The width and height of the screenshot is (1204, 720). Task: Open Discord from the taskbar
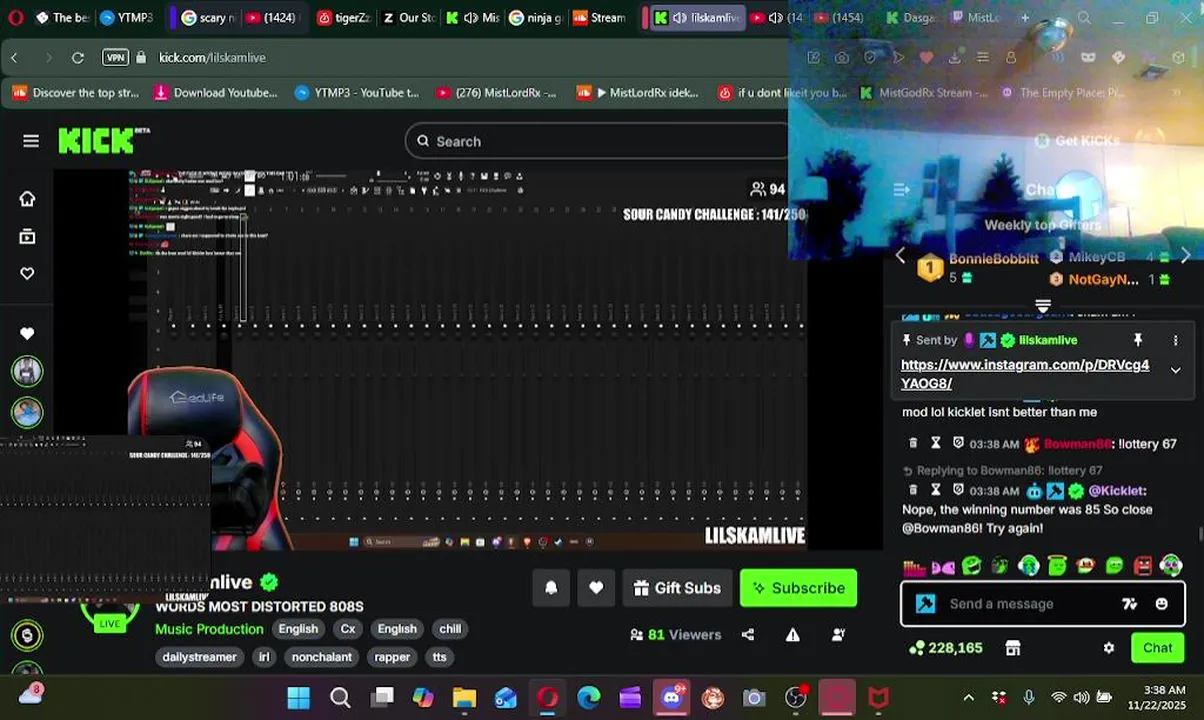(672, 697)
